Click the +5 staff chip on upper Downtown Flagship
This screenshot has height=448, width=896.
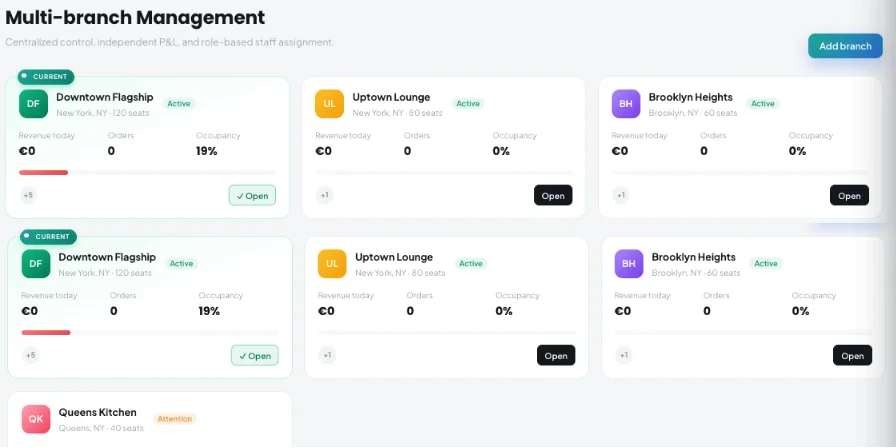click(x=28, y=195)
